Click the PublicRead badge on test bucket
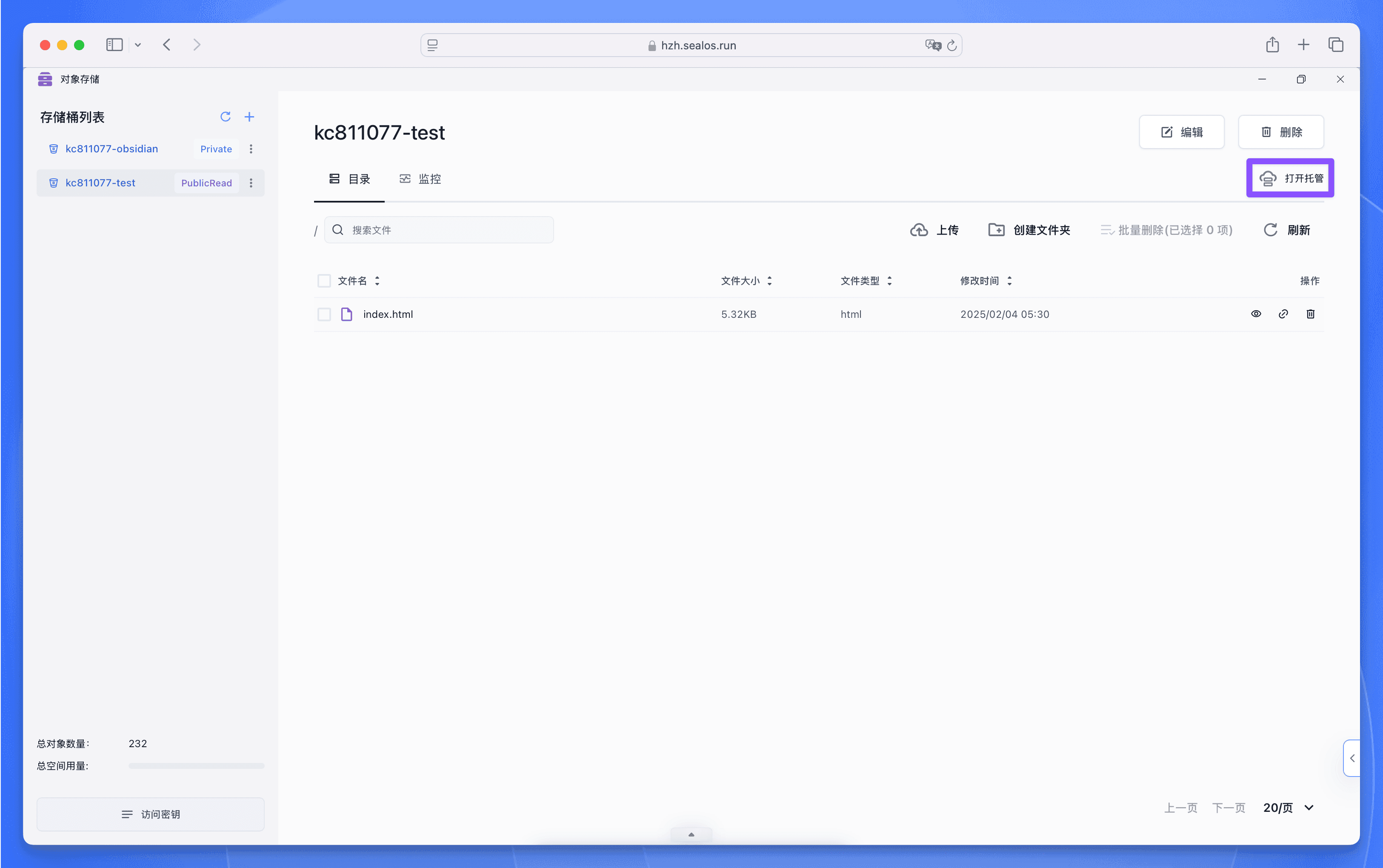The width and height of the screenshot is (1383, 868). point(207,183)
